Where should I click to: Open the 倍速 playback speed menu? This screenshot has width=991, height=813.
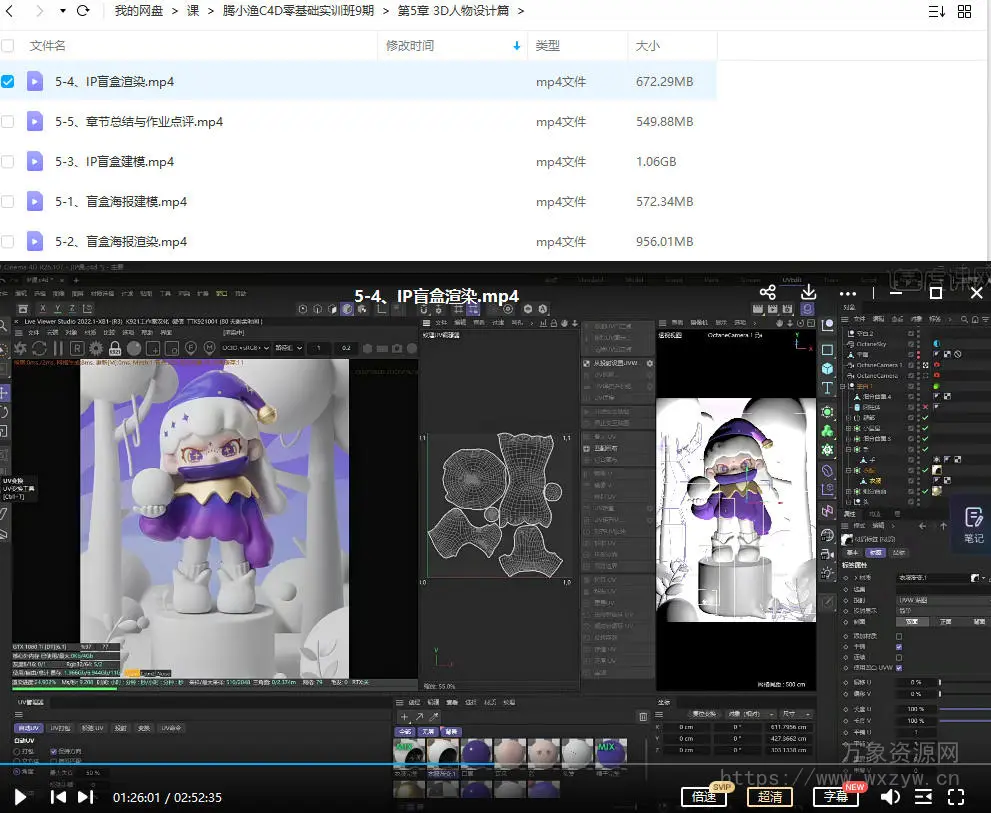[x=704, y=797]
